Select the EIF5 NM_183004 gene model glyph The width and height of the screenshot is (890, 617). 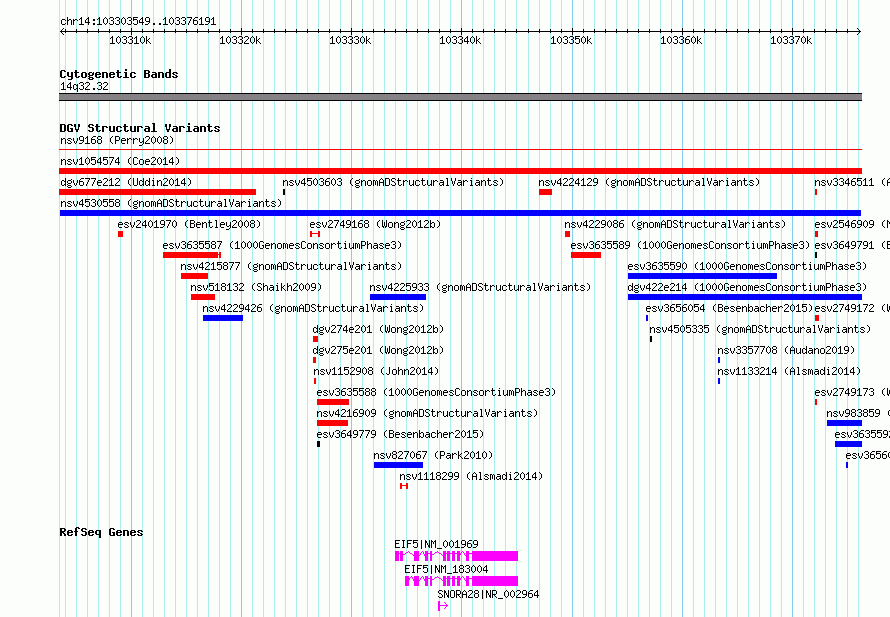click(461, 581)
